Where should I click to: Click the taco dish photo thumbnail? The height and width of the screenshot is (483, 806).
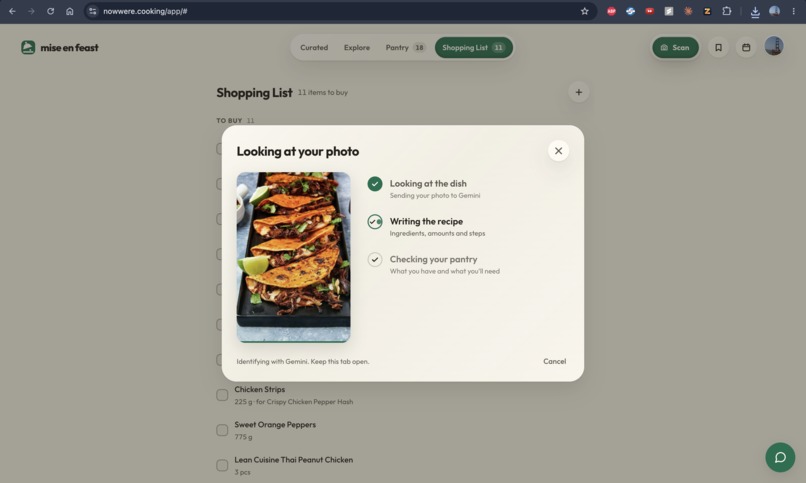click(294, 257)
